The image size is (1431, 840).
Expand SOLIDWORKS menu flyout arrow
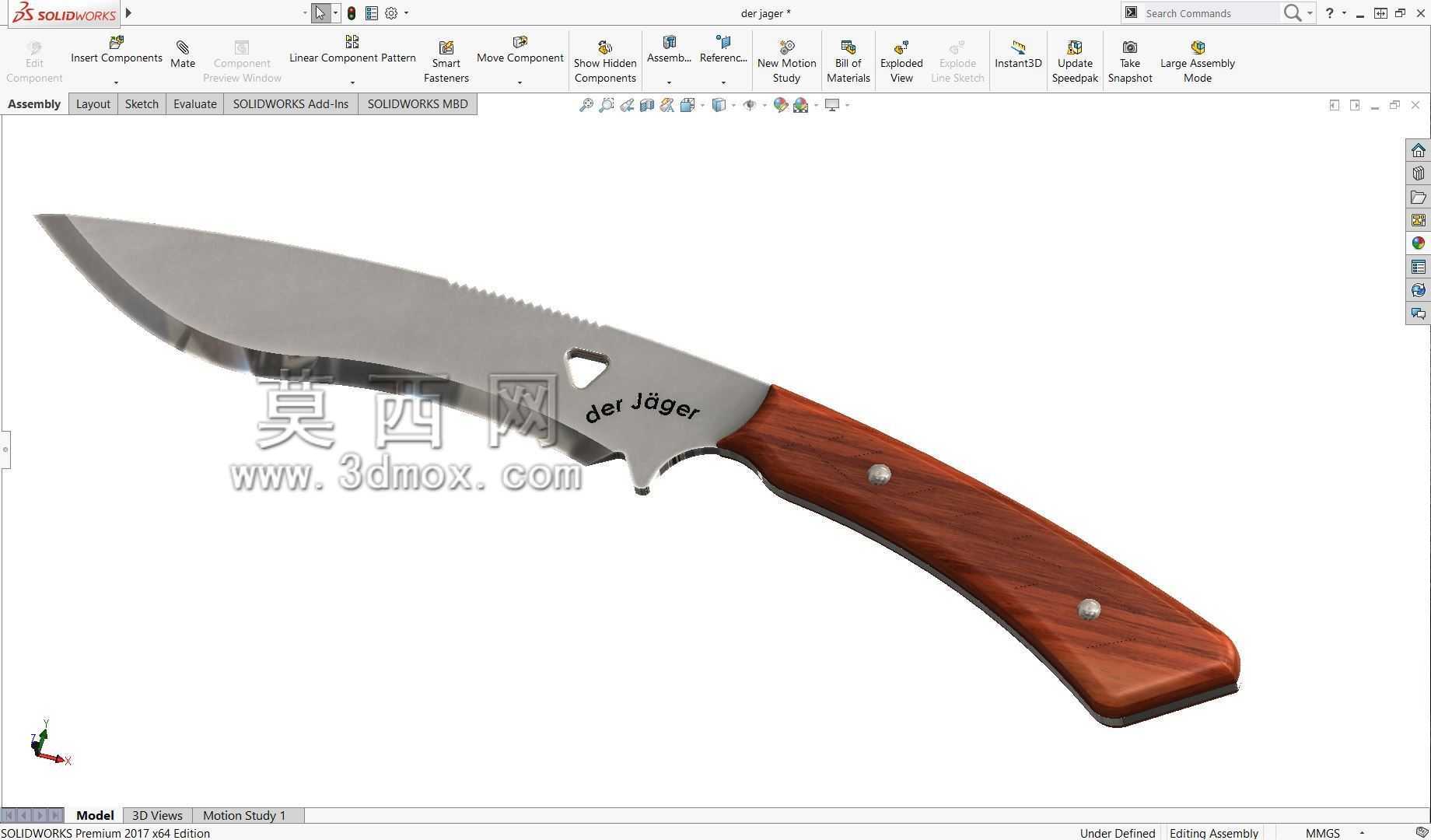[x=128, y=13]
